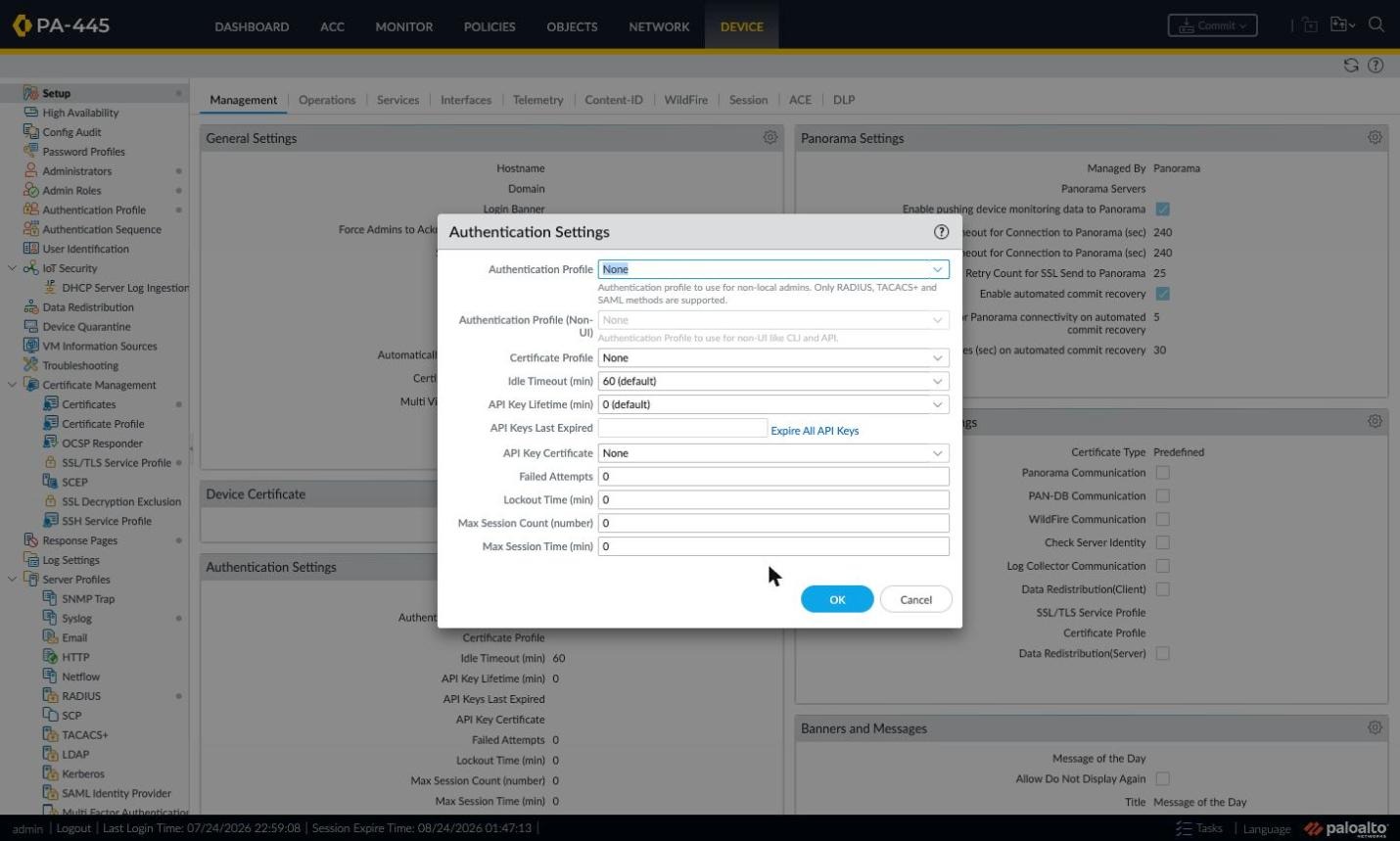The width and height of the screenshot is (1400, 841).
Task: Collapse Certificate Management tree node
Action: 12,385
